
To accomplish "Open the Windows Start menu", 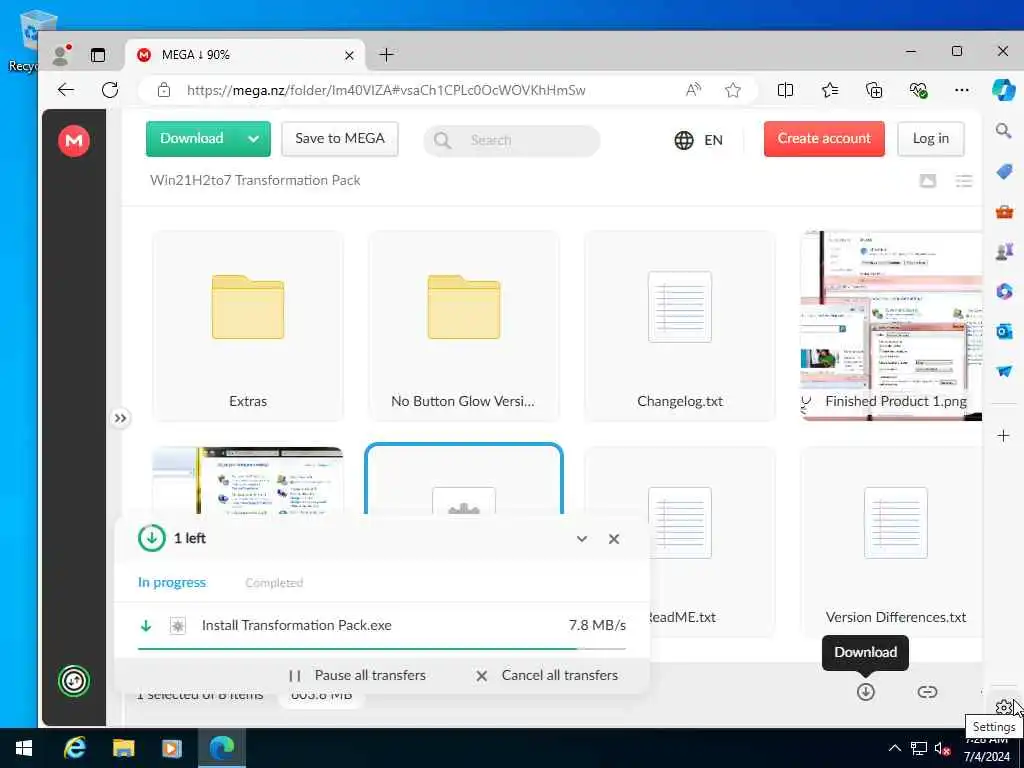I will point(24,748).
